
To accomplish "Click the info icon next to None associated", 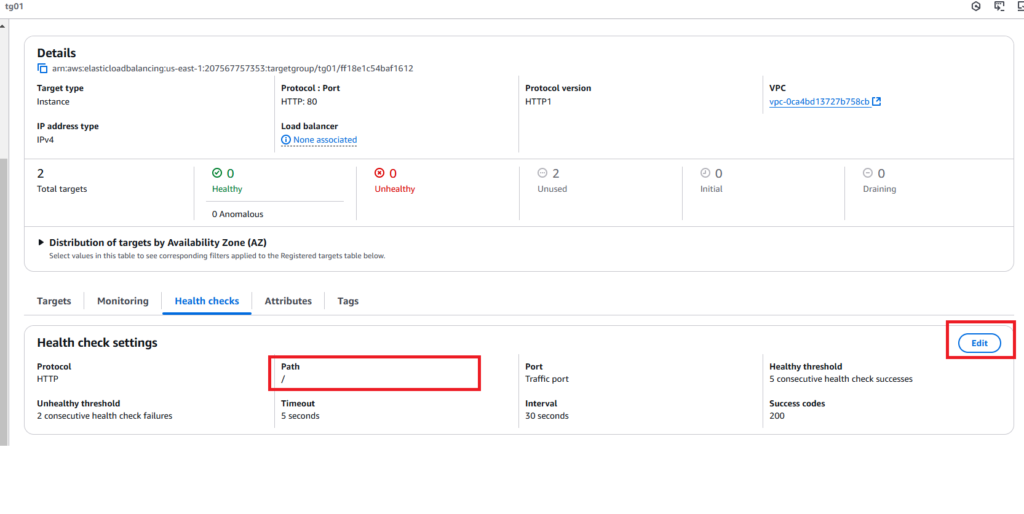I will [x=286, y=140].
